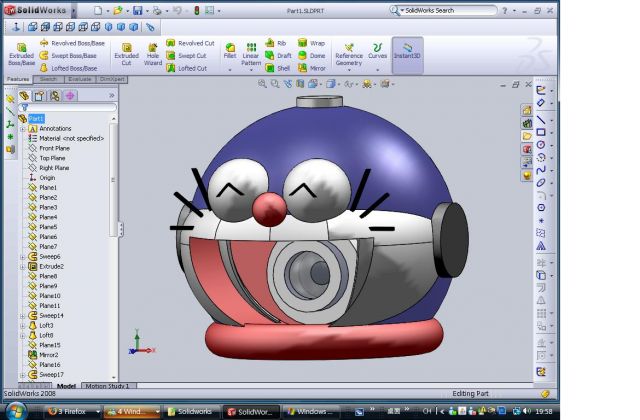Open the DimXpertManager tab icon
The image size is (640, 420).
70,96
